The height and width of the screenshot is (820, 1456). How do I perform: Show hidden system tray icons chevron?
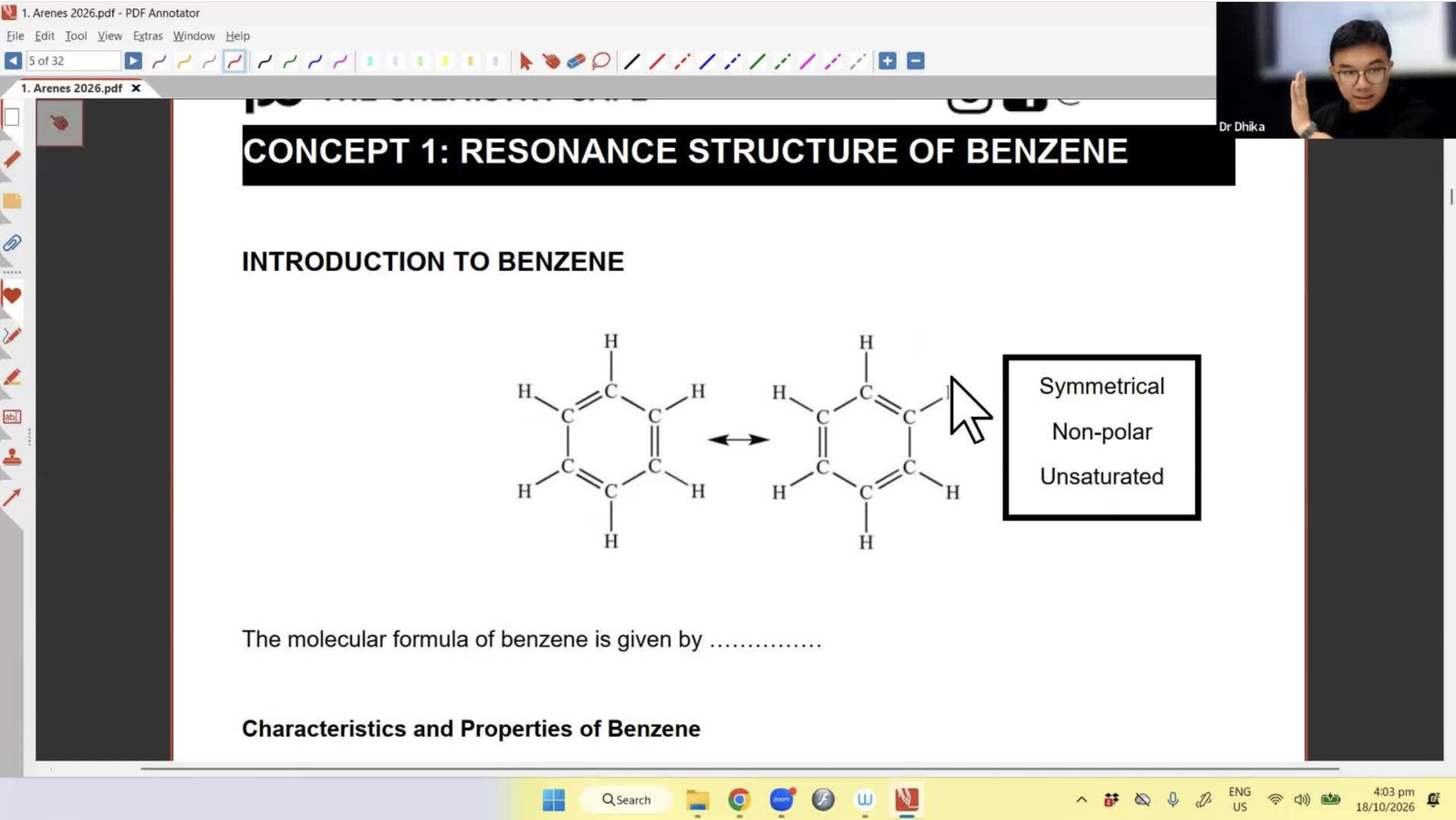pos(1081,800)
